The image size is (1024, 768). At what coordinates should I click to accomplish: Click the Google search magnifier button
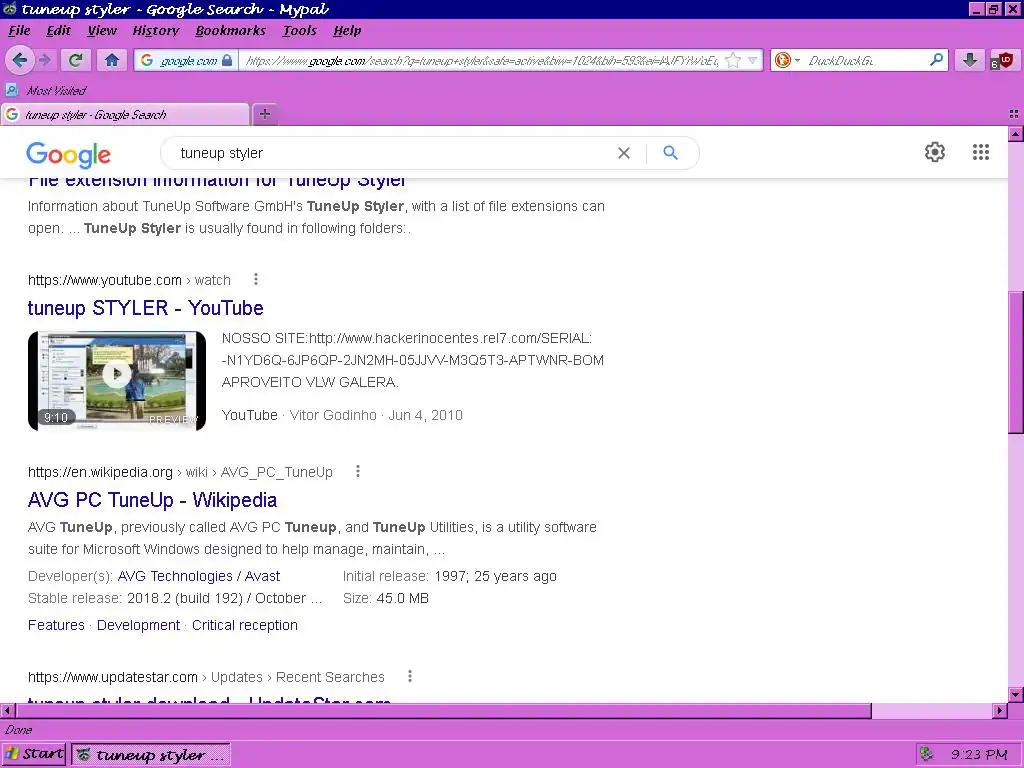click(671, 153)
